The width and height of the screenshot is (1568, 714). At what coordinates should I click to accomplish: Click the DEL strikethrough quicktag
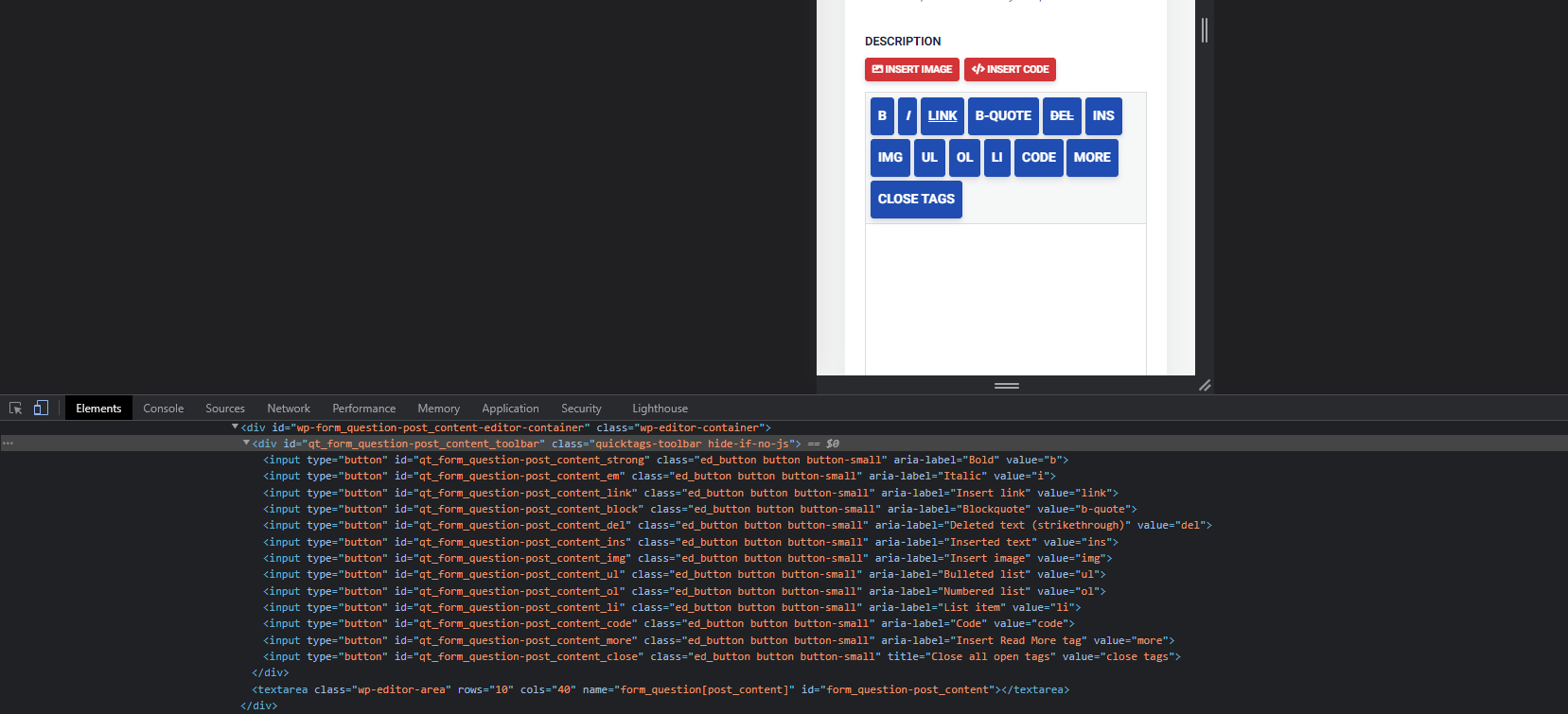click(1062, 116)
